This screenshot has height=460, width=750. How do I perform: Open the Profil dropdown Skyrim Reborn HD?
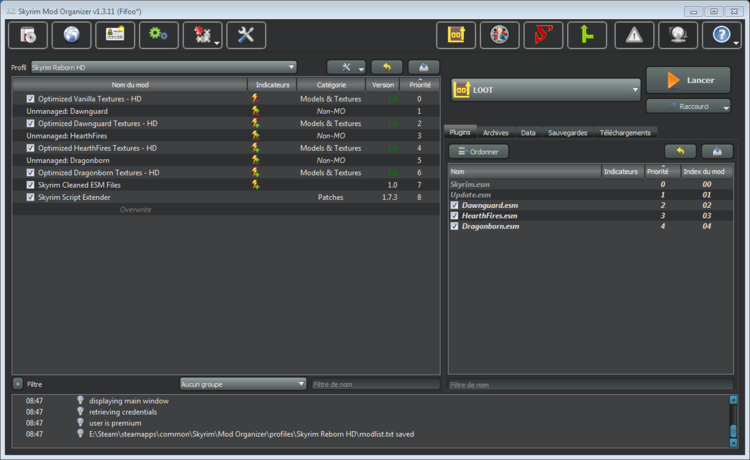[164, 67]
